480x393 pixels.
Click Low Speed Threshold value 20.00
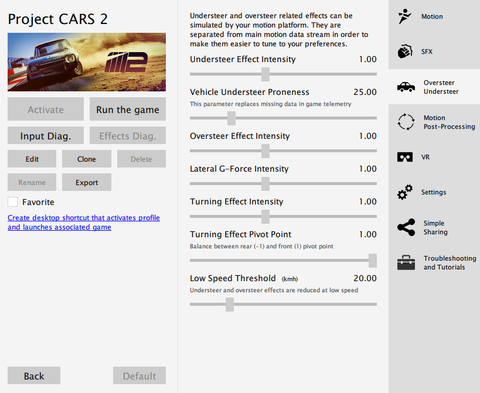pos(365,278)
